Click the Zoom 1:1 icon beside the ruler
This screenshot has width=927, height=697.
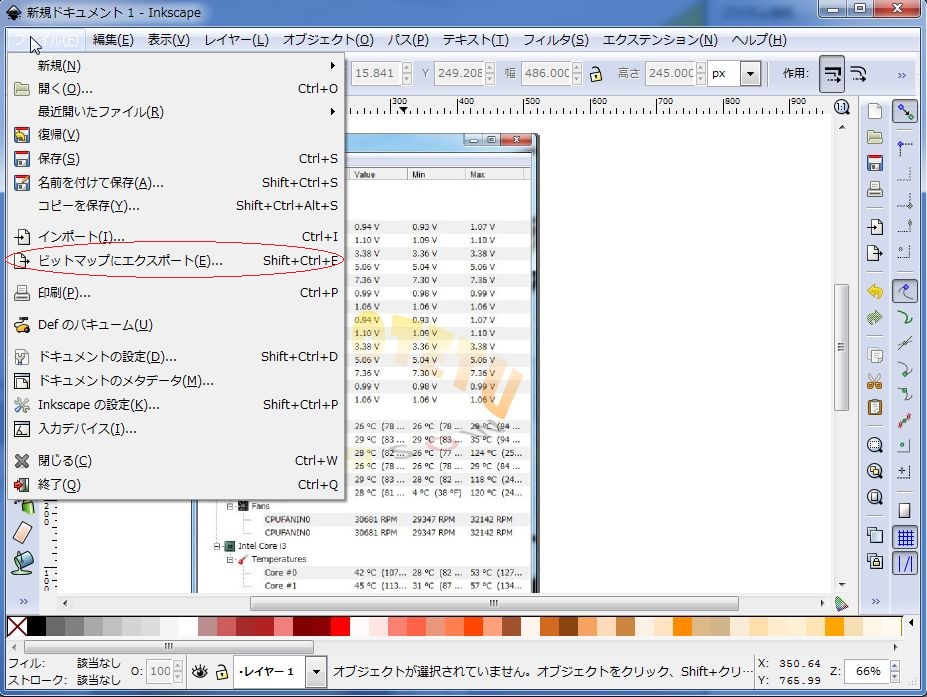(841, 107)
